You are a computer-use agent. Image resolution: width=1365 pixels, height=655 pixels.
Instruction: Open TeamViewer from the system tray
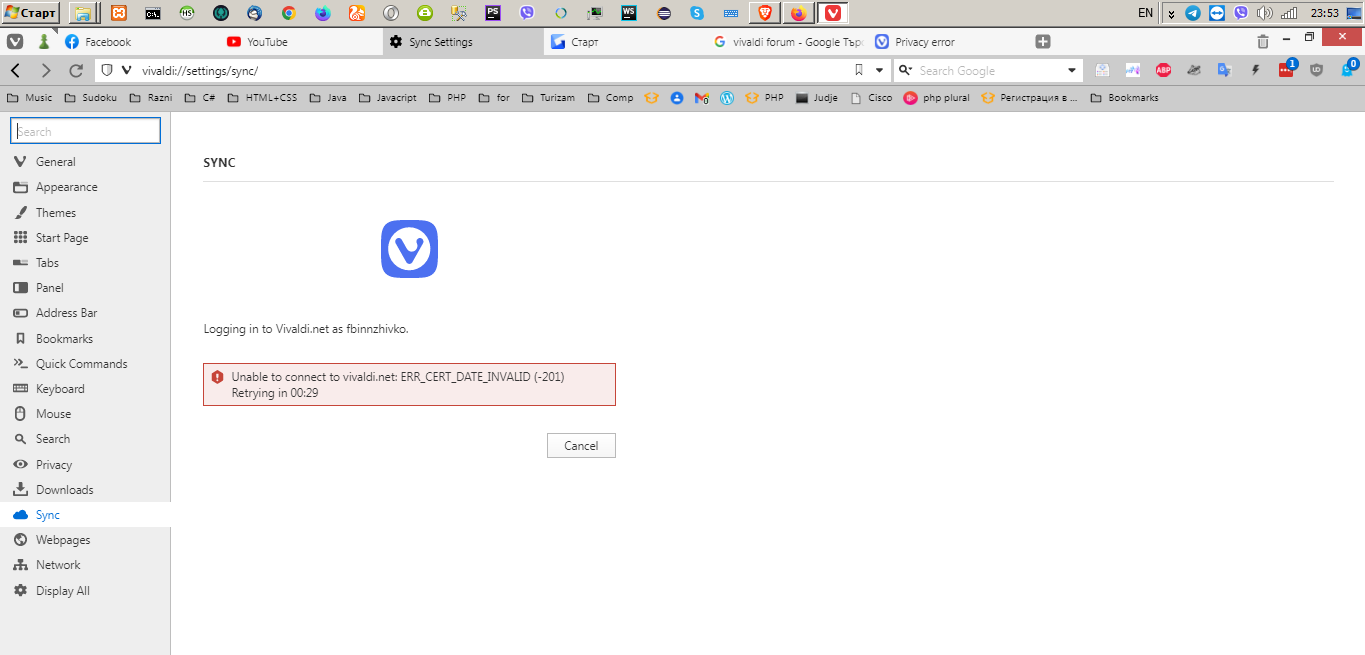point(1217,13)
